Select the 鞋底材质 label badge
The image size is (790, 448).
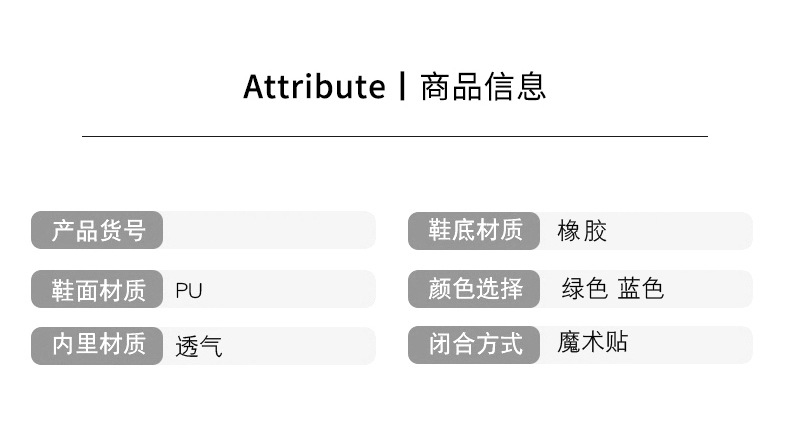point(474,231)
